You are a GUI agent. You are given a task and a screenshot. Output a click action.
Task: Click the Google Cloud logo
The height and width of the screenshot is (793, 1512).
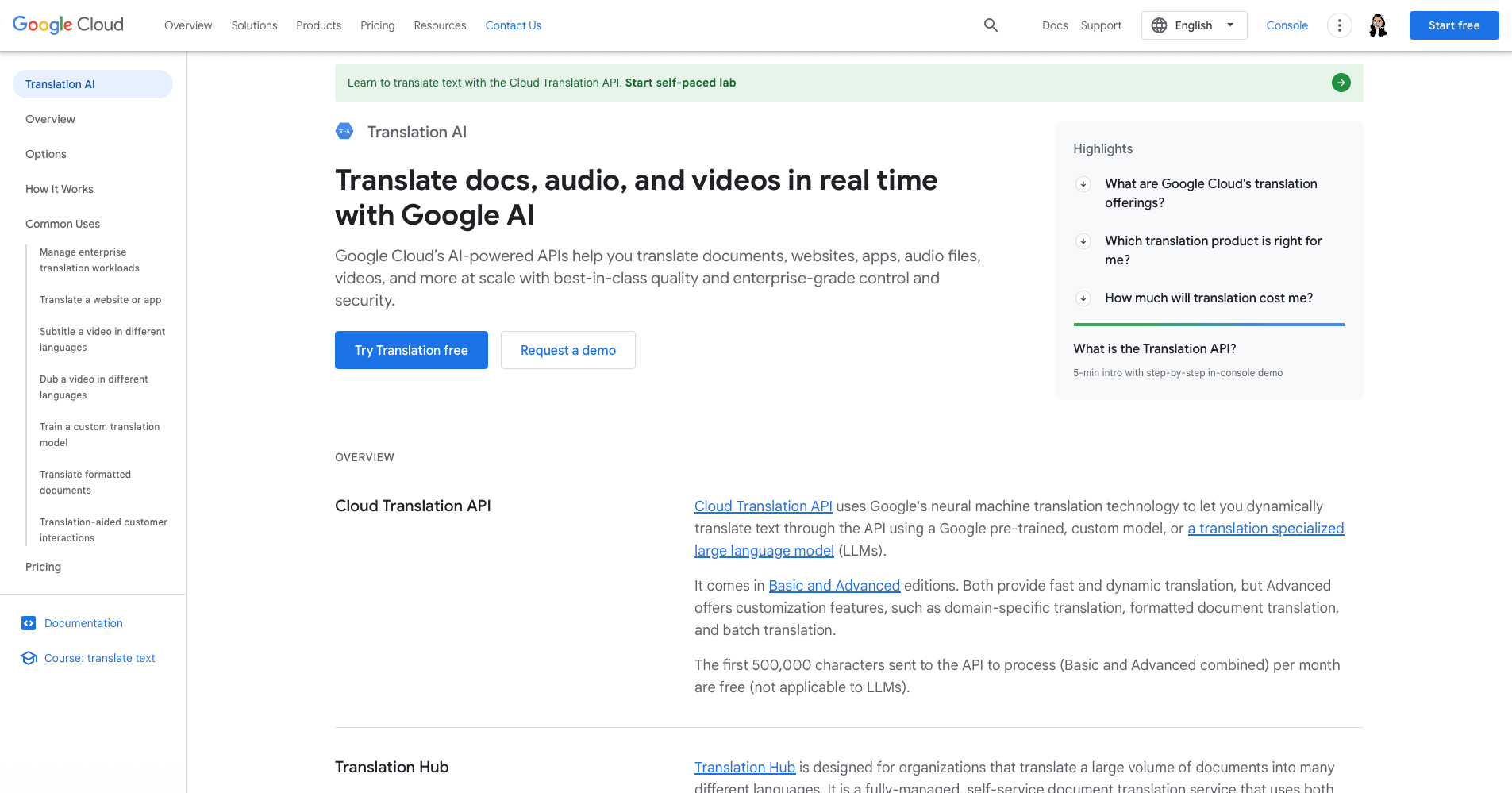(67, 25)
